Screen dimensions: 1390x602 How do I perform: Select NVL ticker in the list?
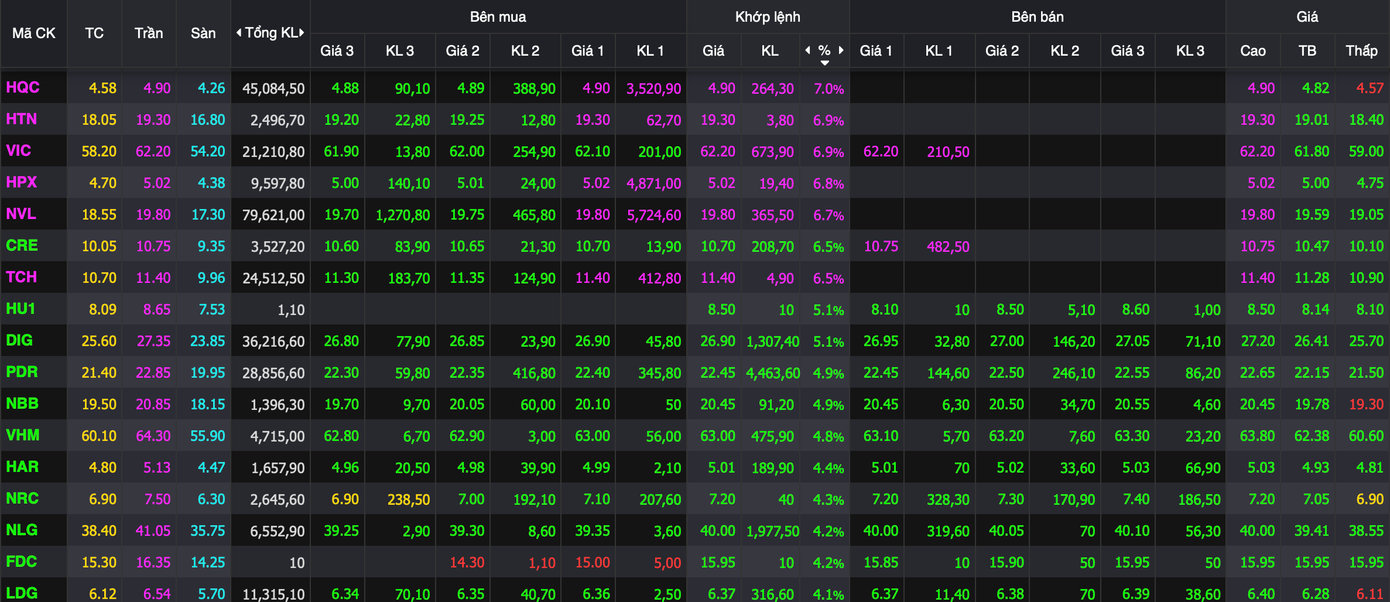[20, 214]
